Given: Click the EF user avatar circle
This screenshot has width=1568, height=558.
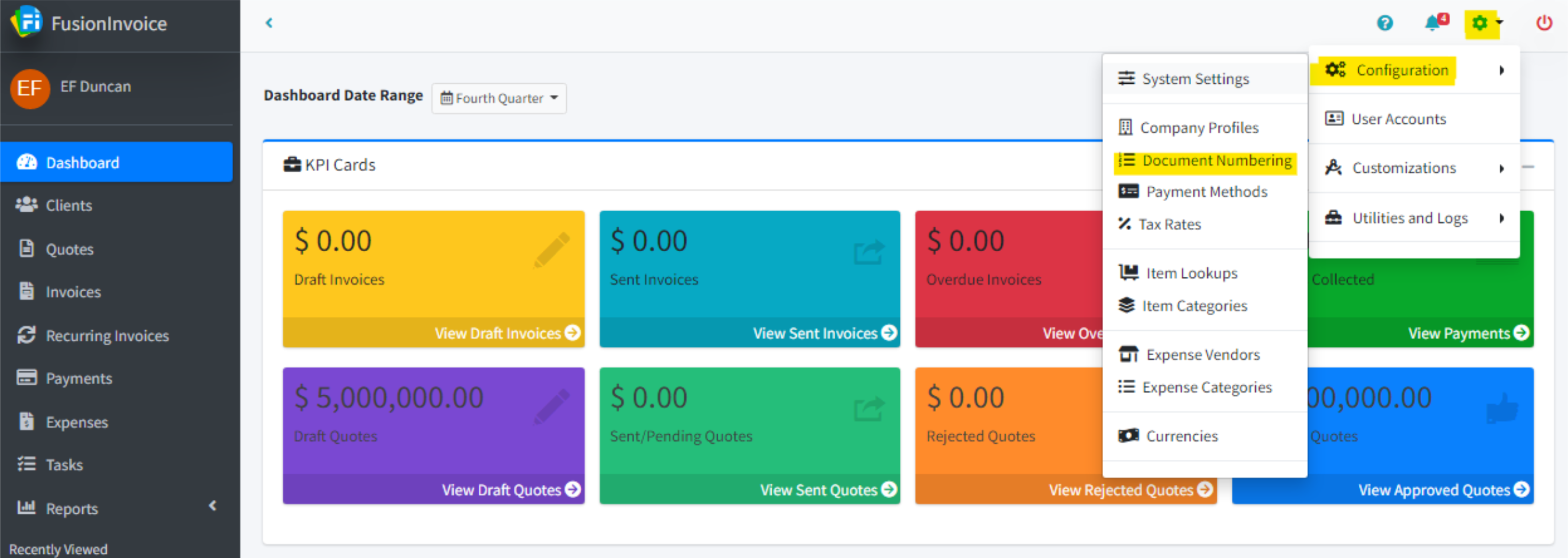Looking at the screenshot, I should tap(30, 89).
